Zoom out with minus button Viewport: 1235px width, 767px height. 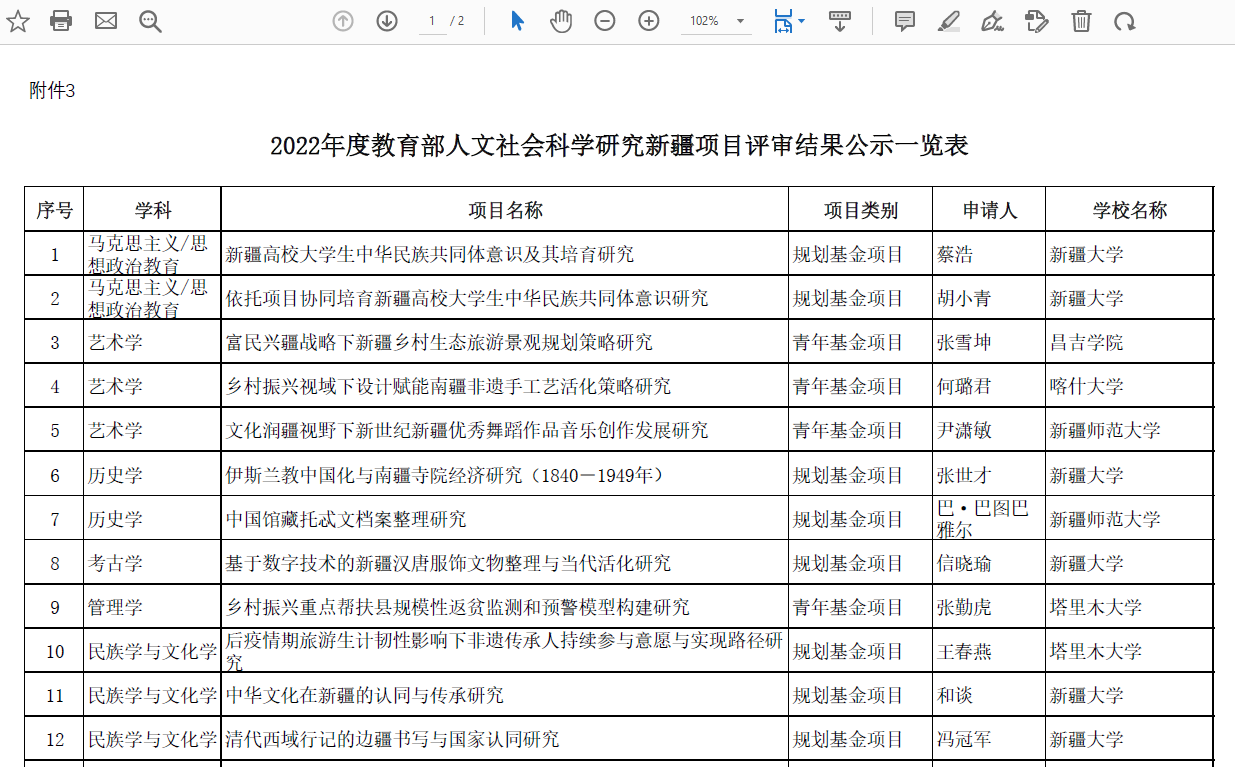pos(605,21)
